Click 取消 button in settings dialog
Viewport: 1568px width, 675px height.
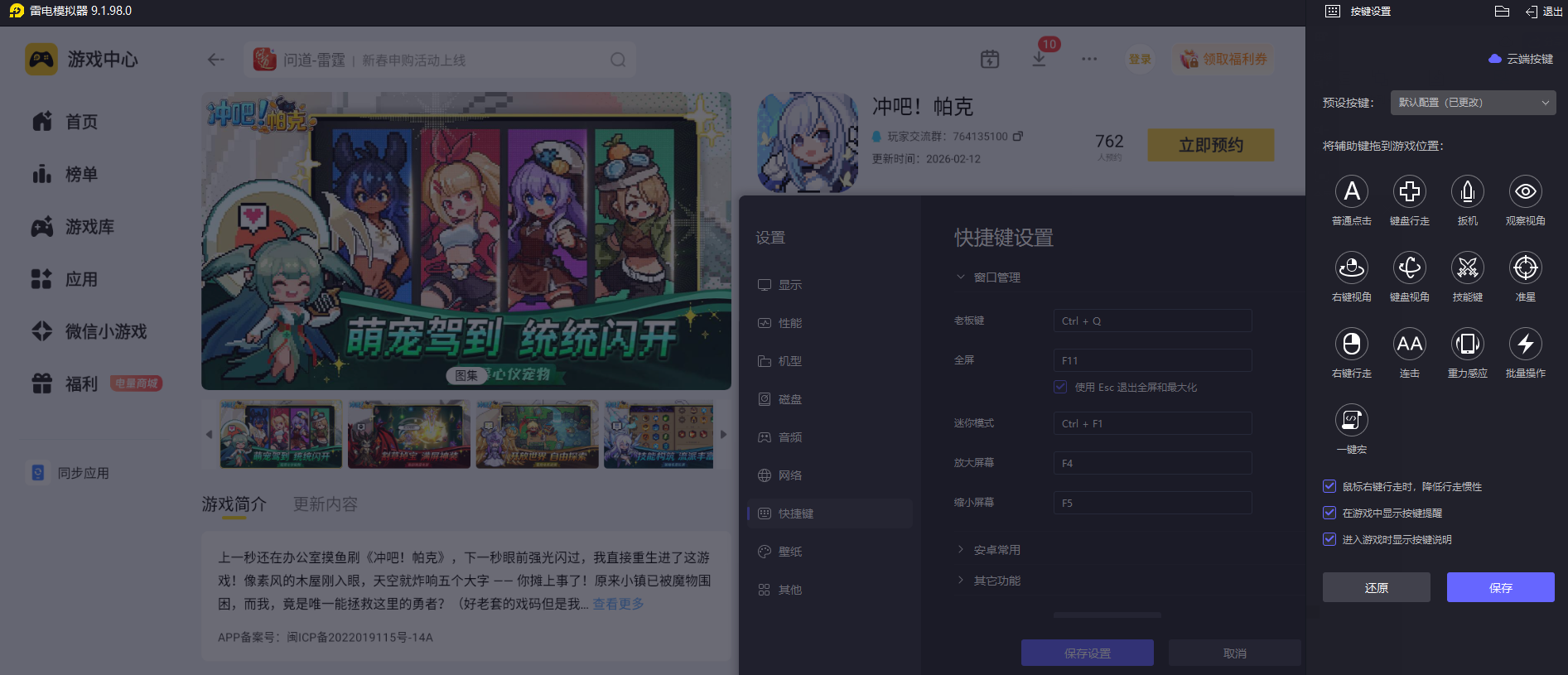(1234, 653)
